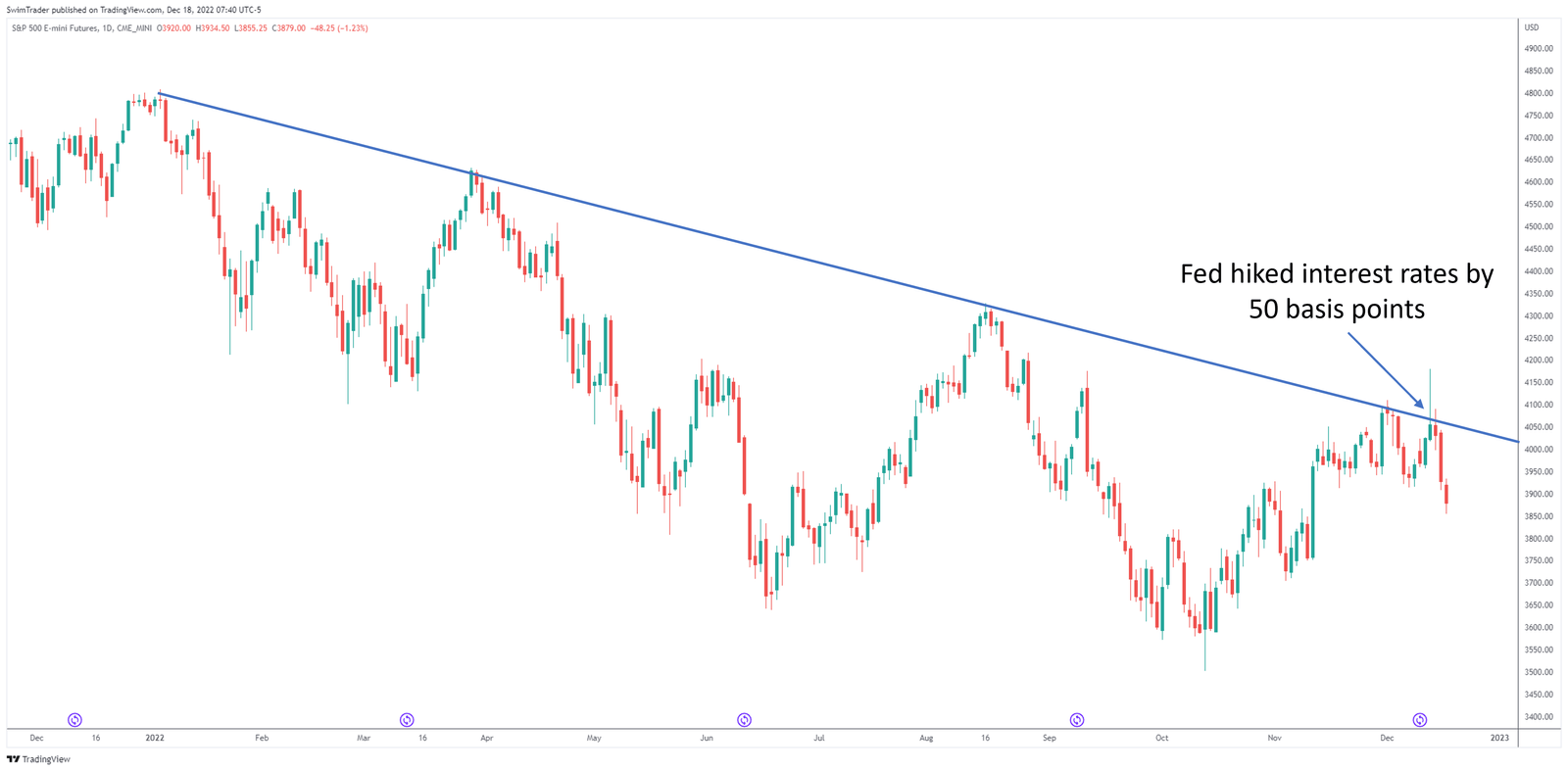Screen dimensions: 1568x771
Task: Click the purple event icon near March 16
Action: coord(407,720)
